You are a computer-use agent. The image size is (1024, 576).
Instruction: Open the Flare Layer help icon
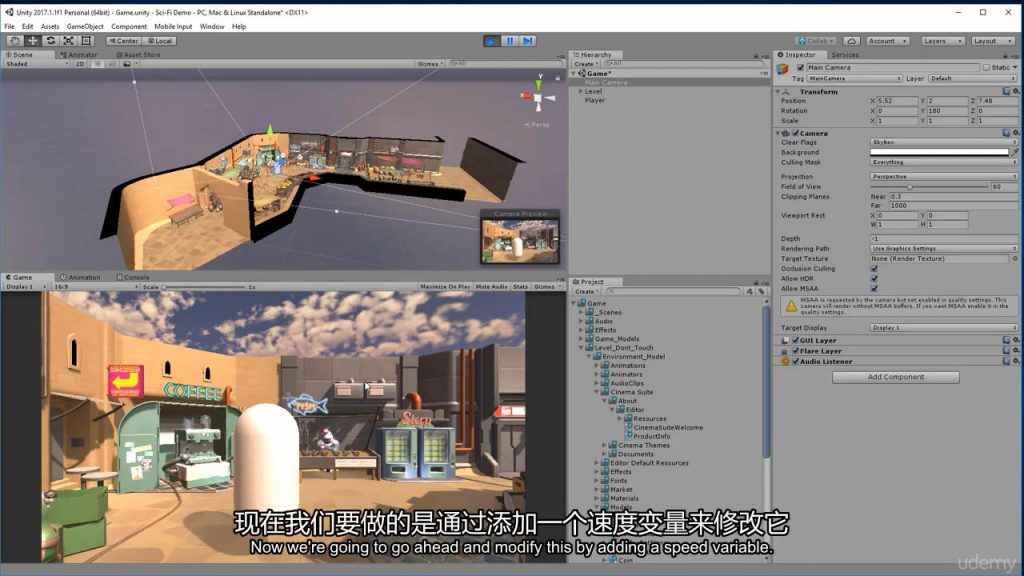pyautogui.click(x=1006, y=351)
